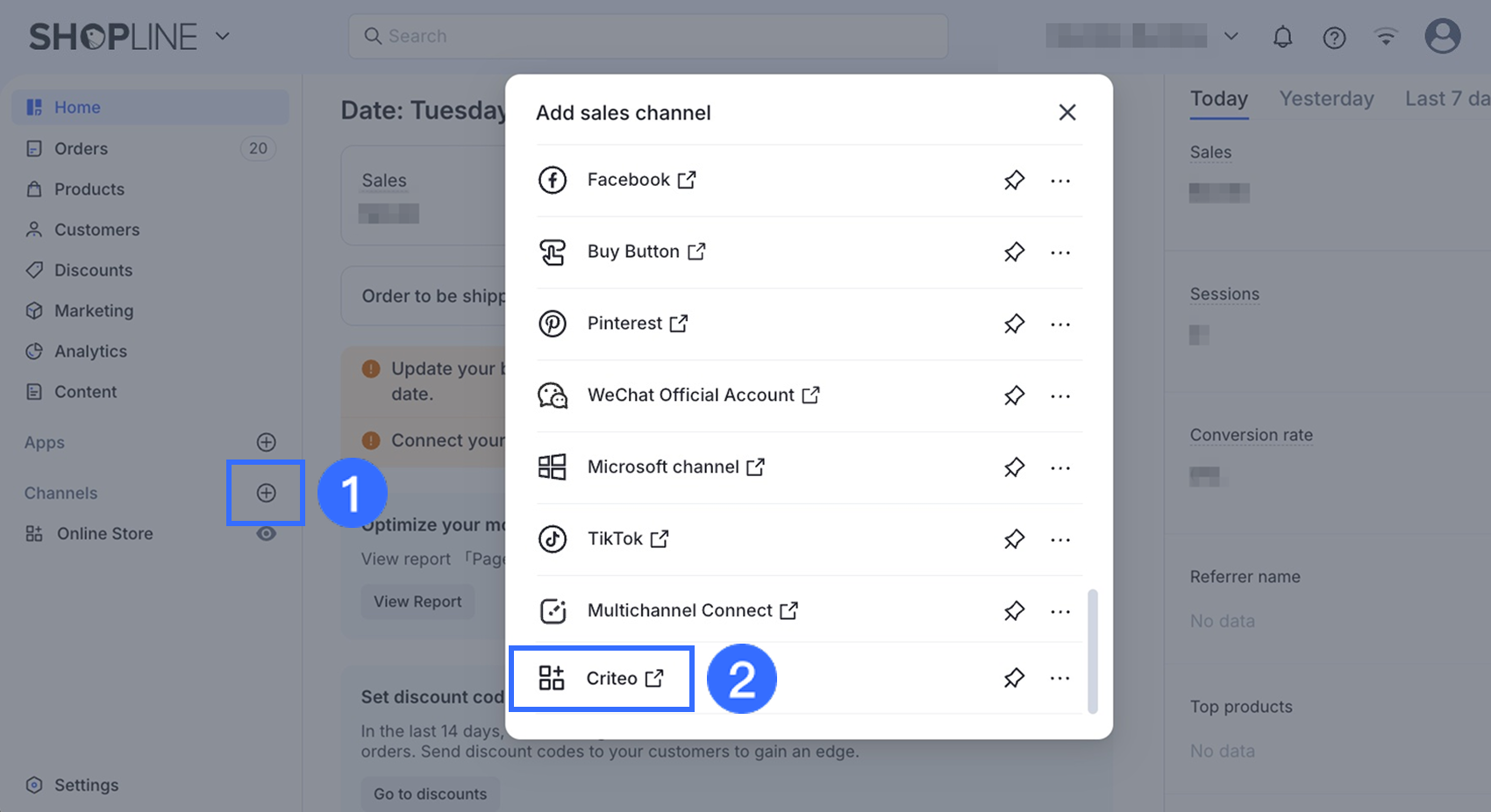Switch to the Yesterday tab
Viewport: 1491px width, 812px height.
(1326, 99)
